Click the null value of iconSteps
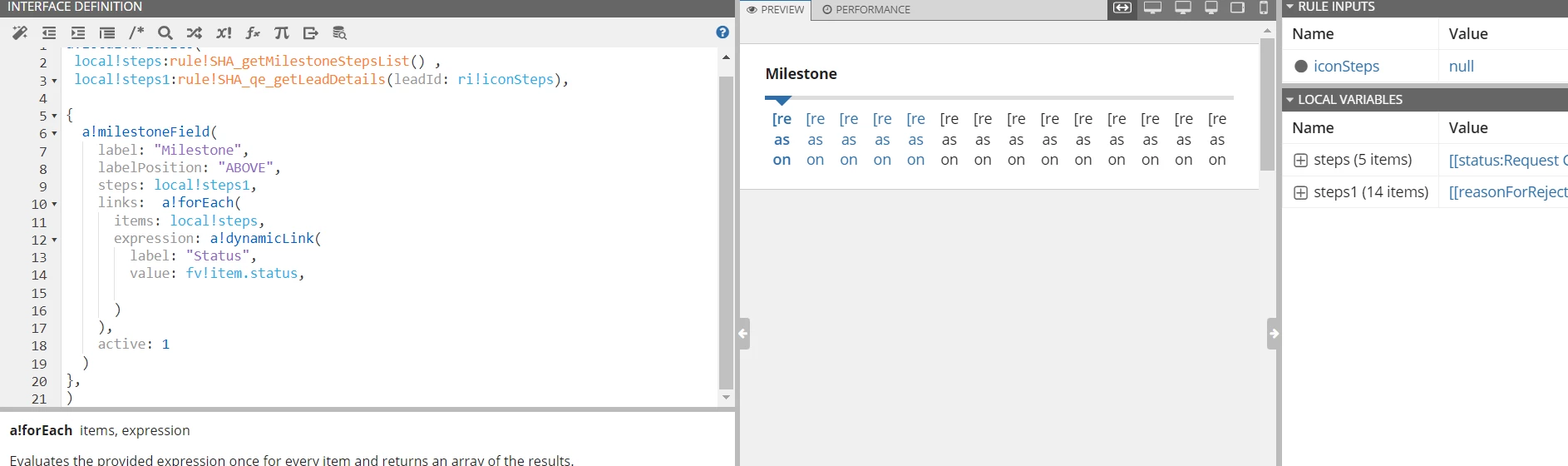Viewport: 1568px width, 466px height. [1461, 67]
